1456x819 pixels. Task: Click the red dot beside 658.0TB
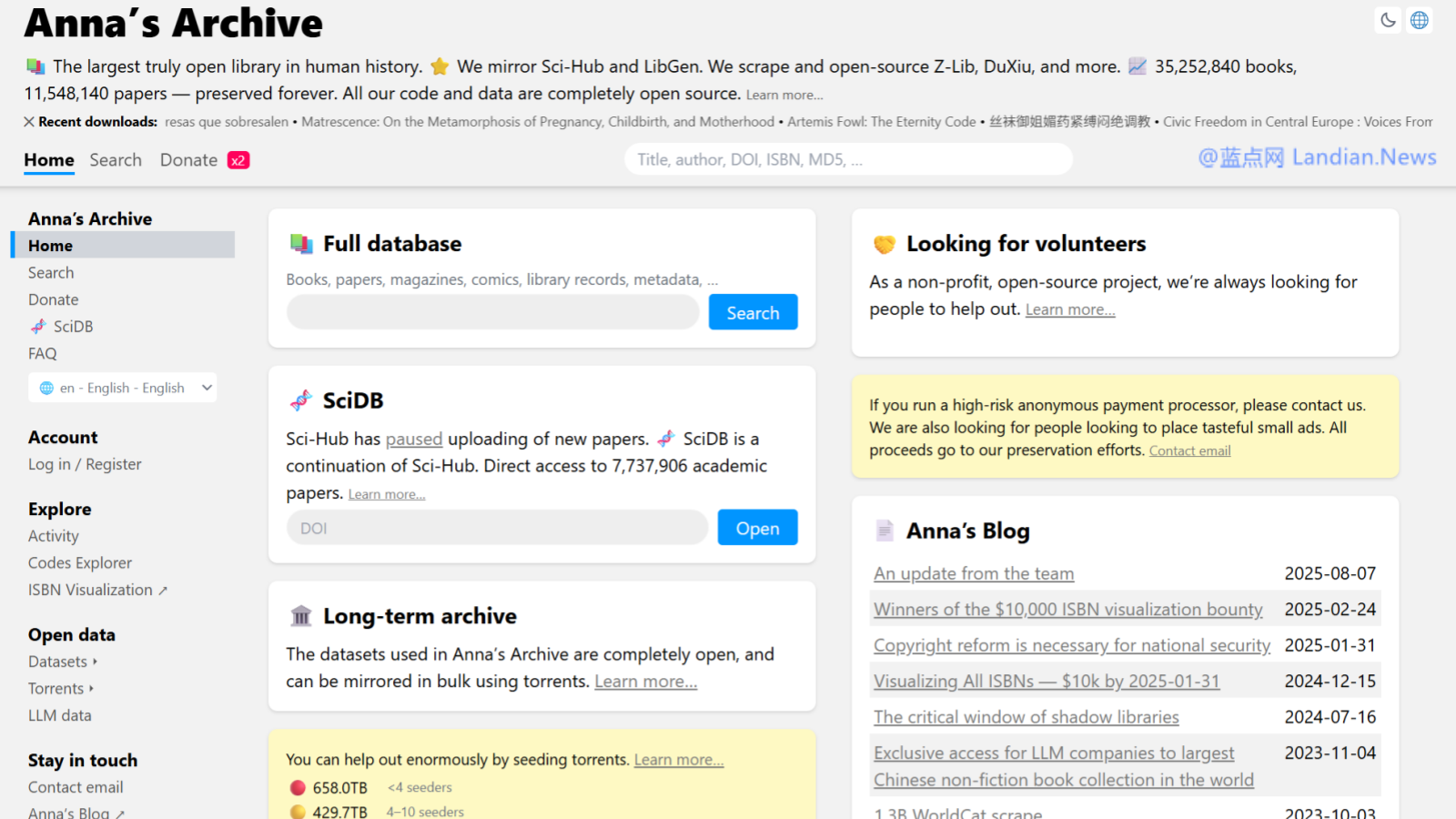coord(298,788)
